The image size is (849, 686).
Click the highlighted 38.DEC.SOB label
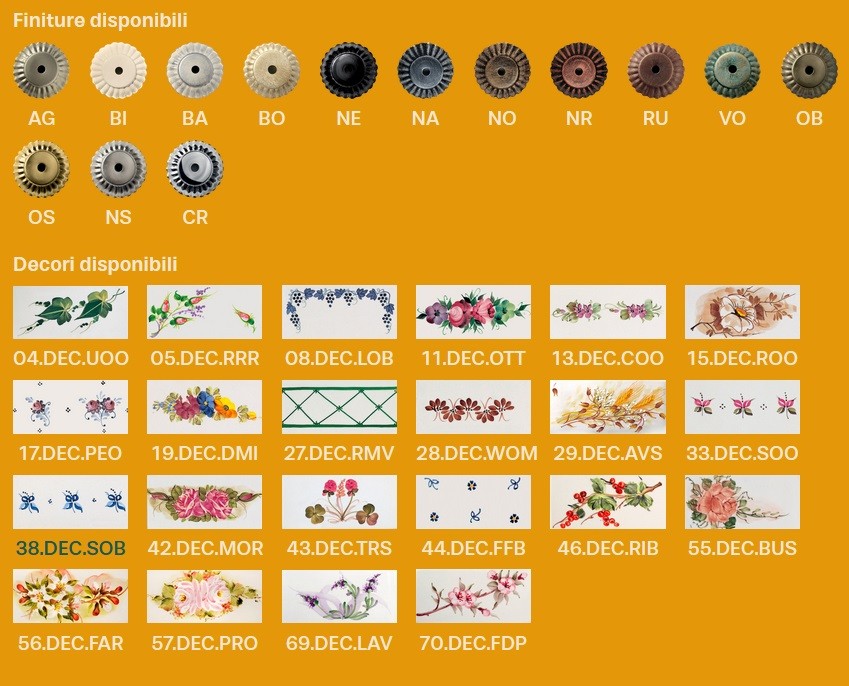[x=71, y=548]
